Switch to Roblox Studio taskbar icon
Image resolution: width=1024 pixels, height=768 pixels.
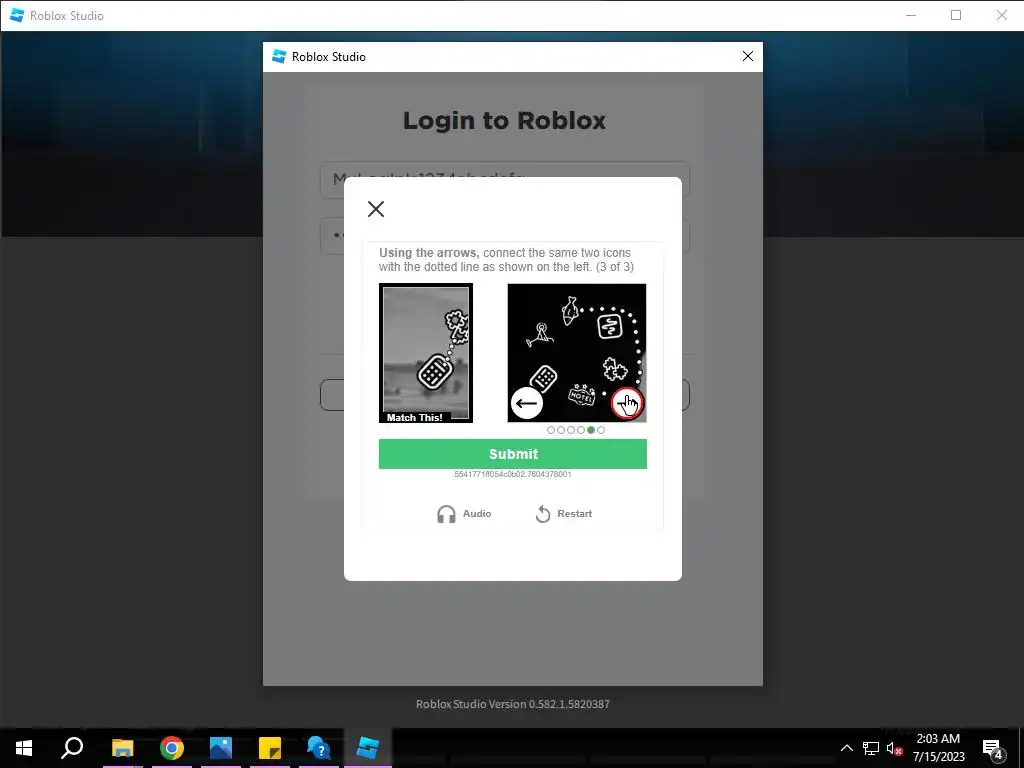pyautogui.click(x=368, y=748)
